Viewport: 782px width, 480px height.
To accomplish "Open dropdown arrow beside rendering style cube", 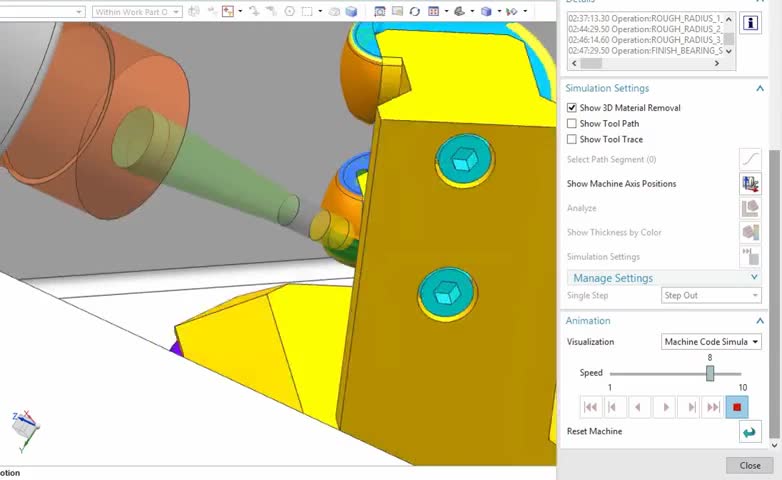I will pyautogui.click(x=499, y=11).
